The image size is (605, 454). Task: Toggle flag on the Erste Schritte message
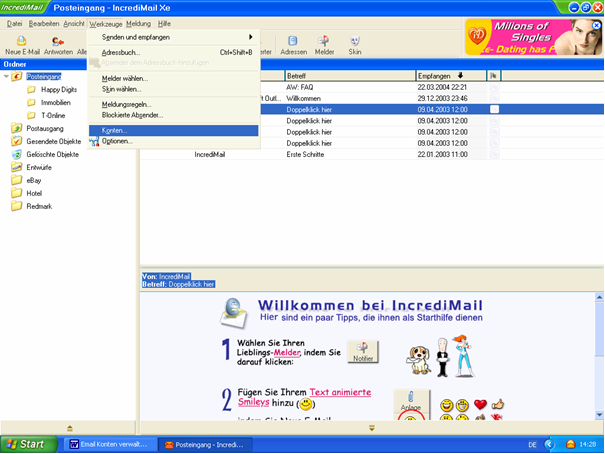[494, 154]
